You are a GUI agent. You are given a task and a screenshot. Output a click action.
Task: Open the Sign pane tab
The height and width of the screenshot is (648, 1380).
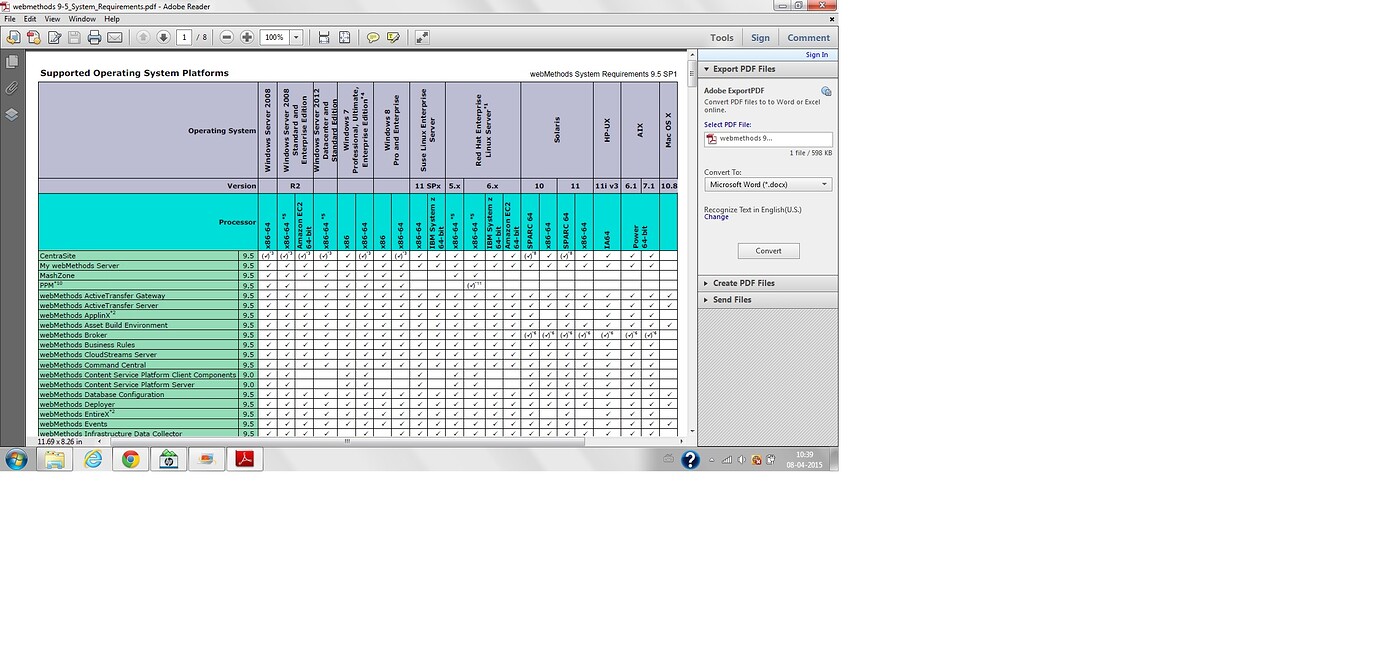(x=761, y=38)
